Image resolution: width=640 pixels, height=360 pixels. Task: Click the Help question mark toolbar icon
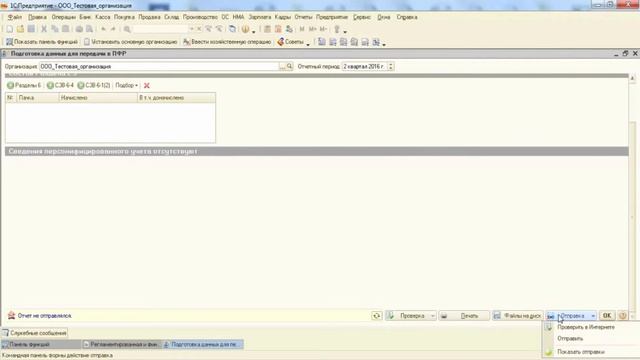pos(245,29)
